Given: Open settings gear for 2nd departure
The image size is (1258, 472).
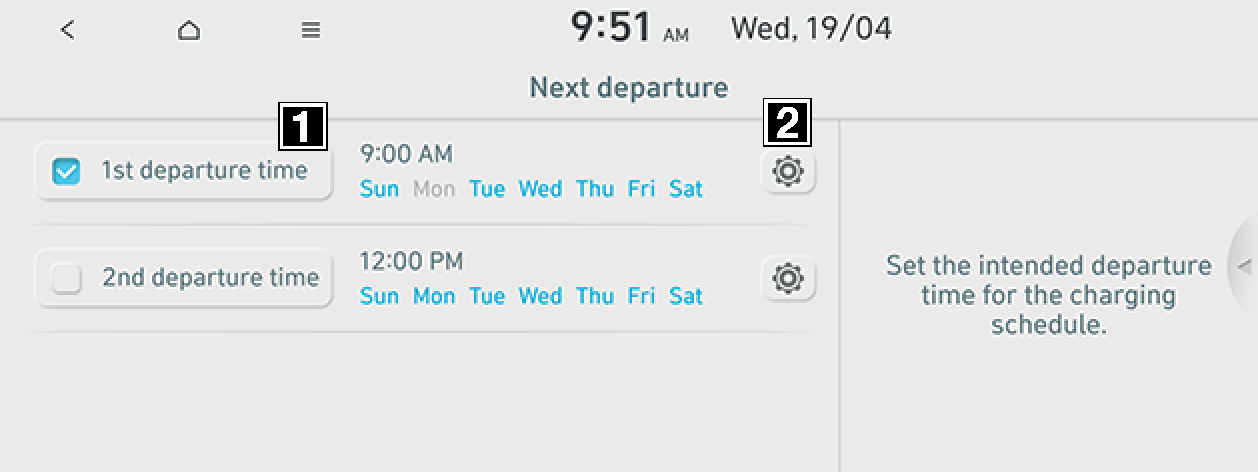Looking at the screenshot, I should 788,279.
